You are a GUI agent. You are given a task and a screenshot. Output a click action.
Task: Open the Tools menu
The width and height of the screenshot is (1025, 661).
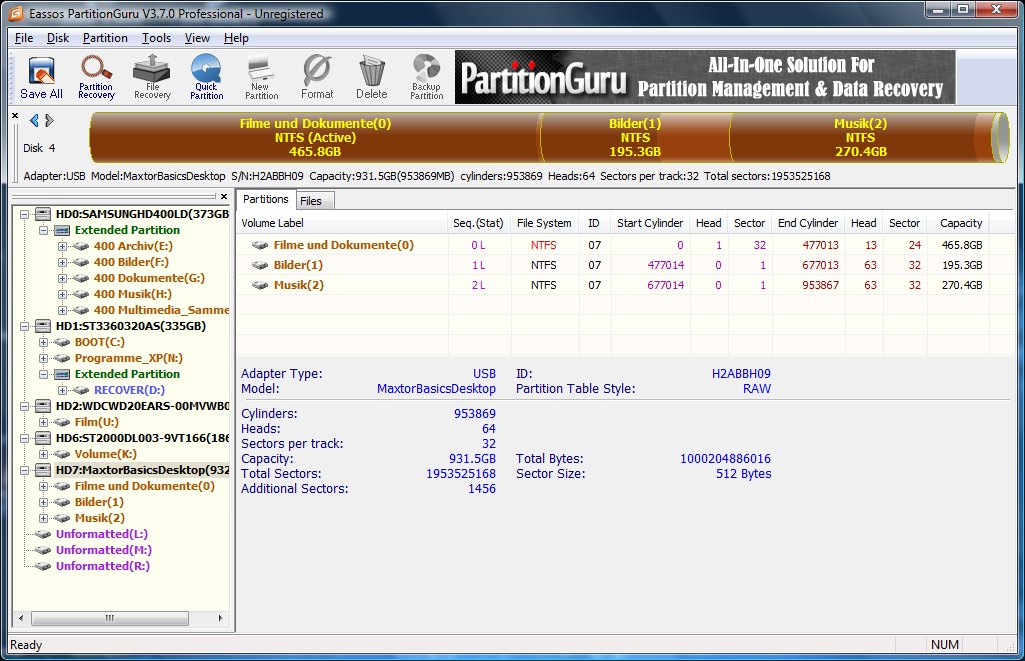(x=156, y=38)
